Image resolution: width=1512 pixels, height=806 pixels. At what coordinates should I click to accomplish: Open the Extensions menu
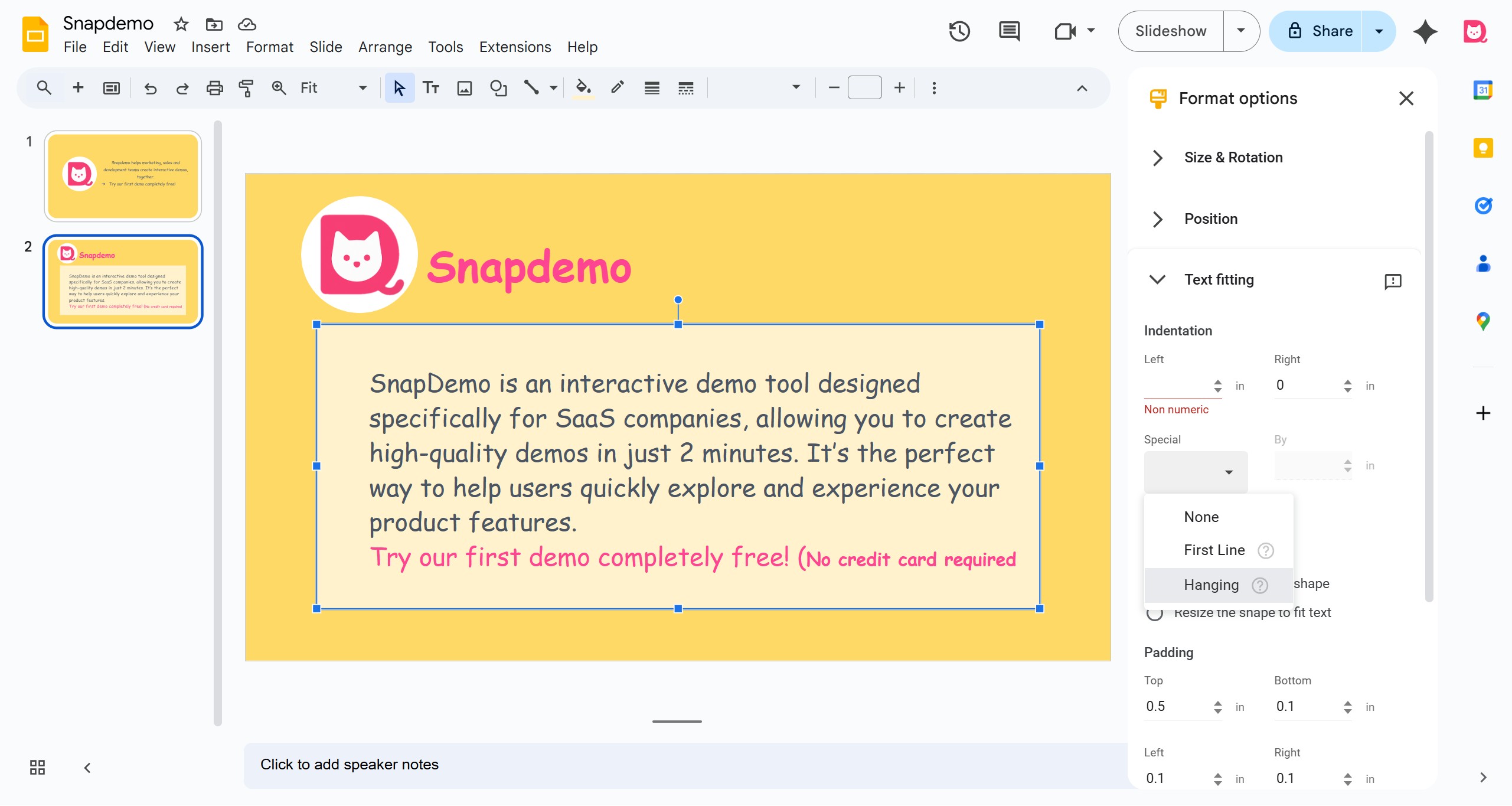click(x=515, y=47)
